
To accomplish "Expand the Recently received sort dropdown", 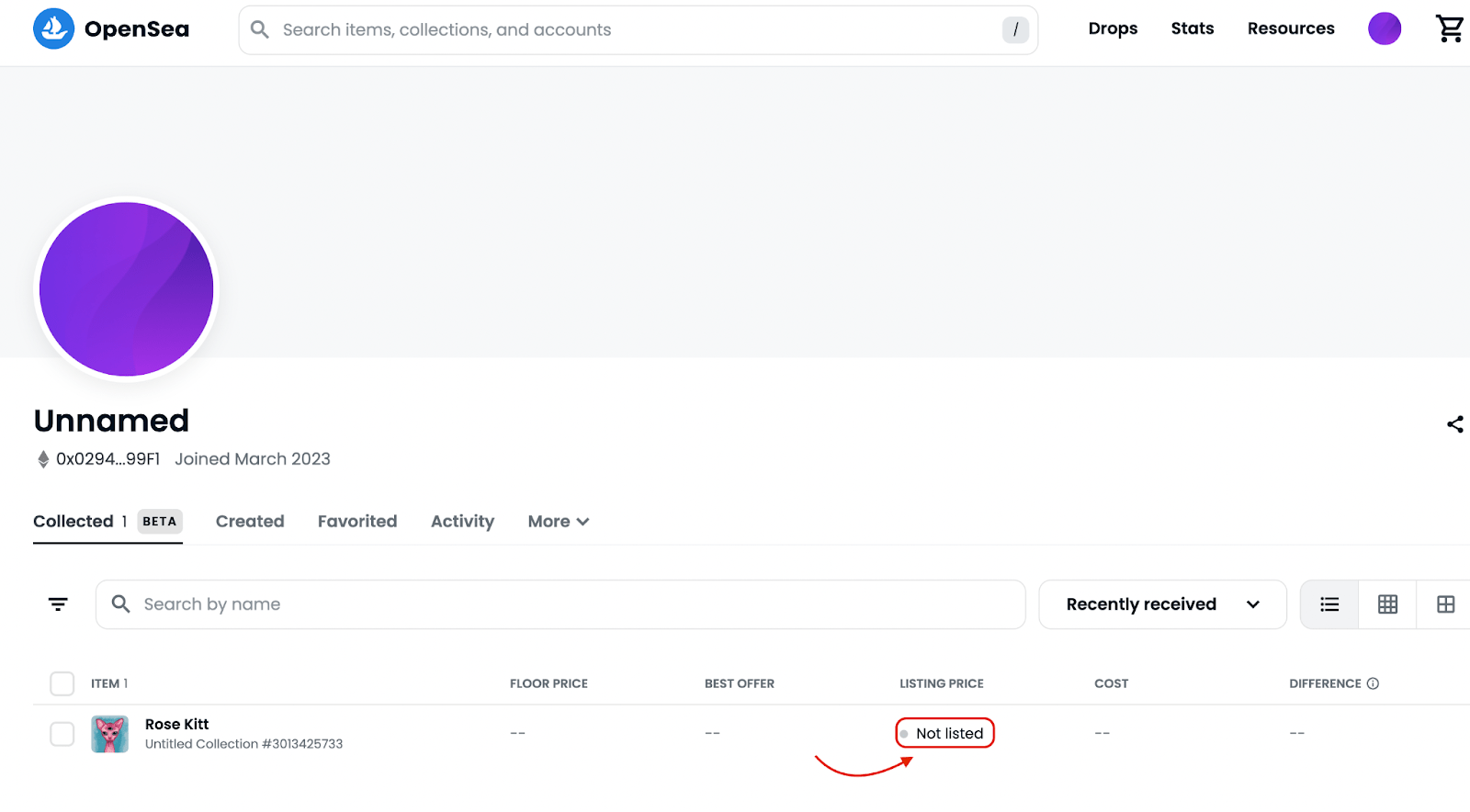I will coord(1162,604).
